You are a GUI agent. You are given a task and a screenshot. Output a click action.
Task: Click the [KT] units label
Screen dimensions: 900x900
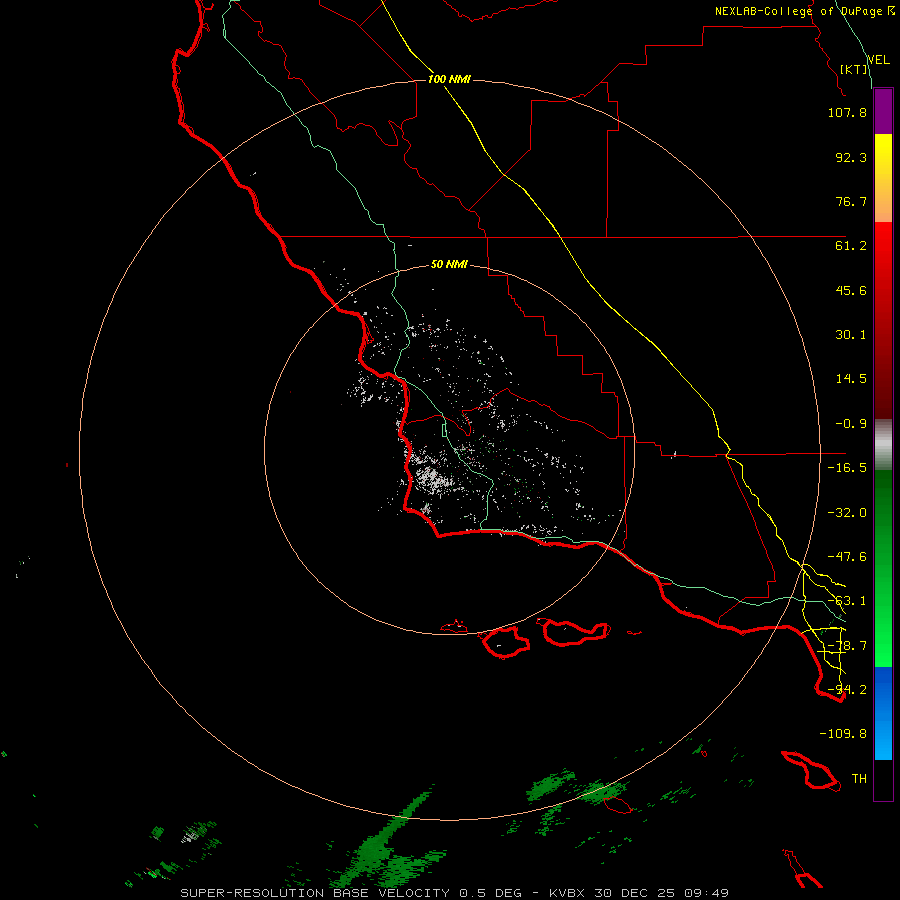coord(853,69)
